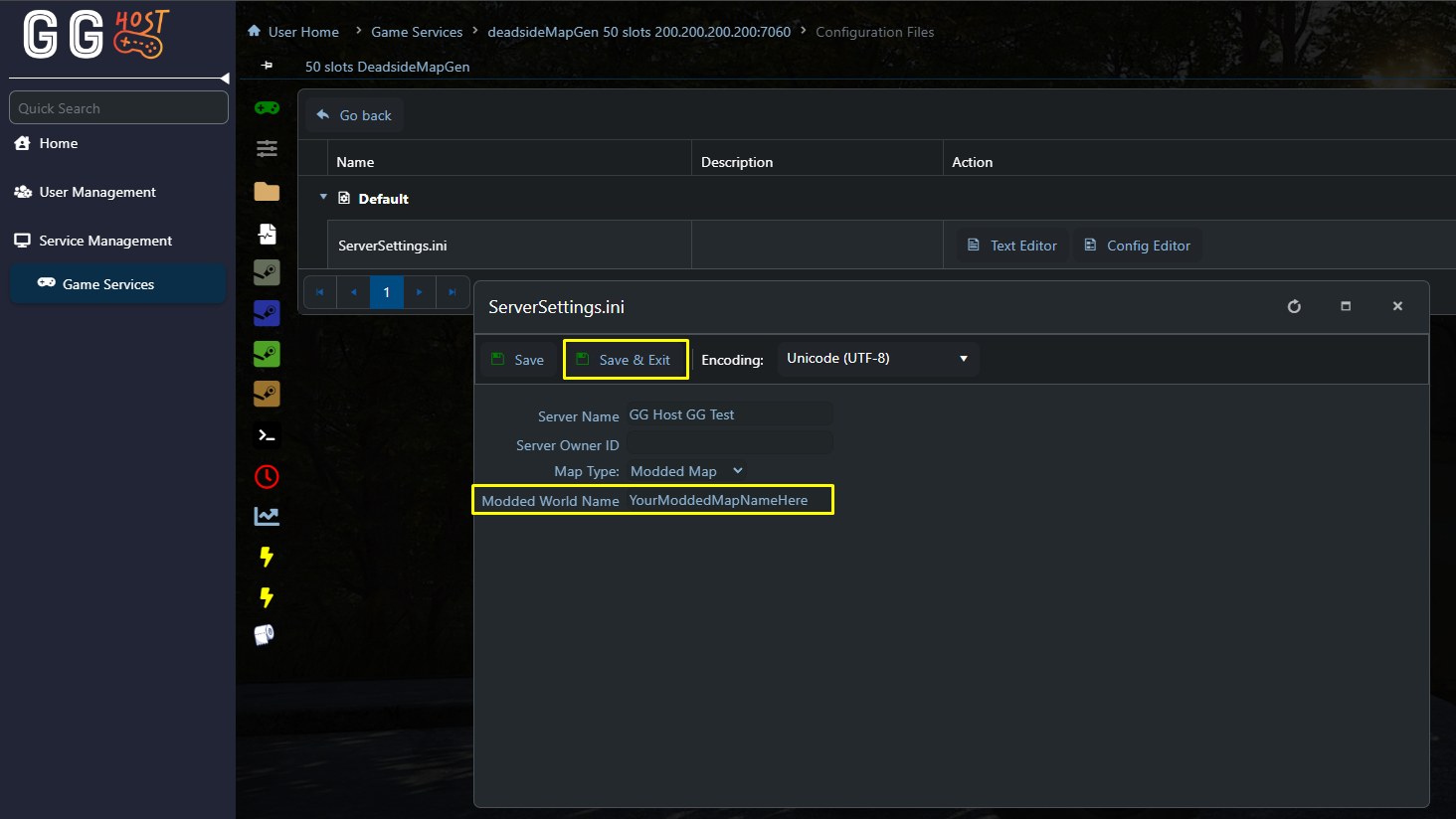Click the refresh icon in ServerSettings.ini dialog
1456x819 pixels.
1294,306
